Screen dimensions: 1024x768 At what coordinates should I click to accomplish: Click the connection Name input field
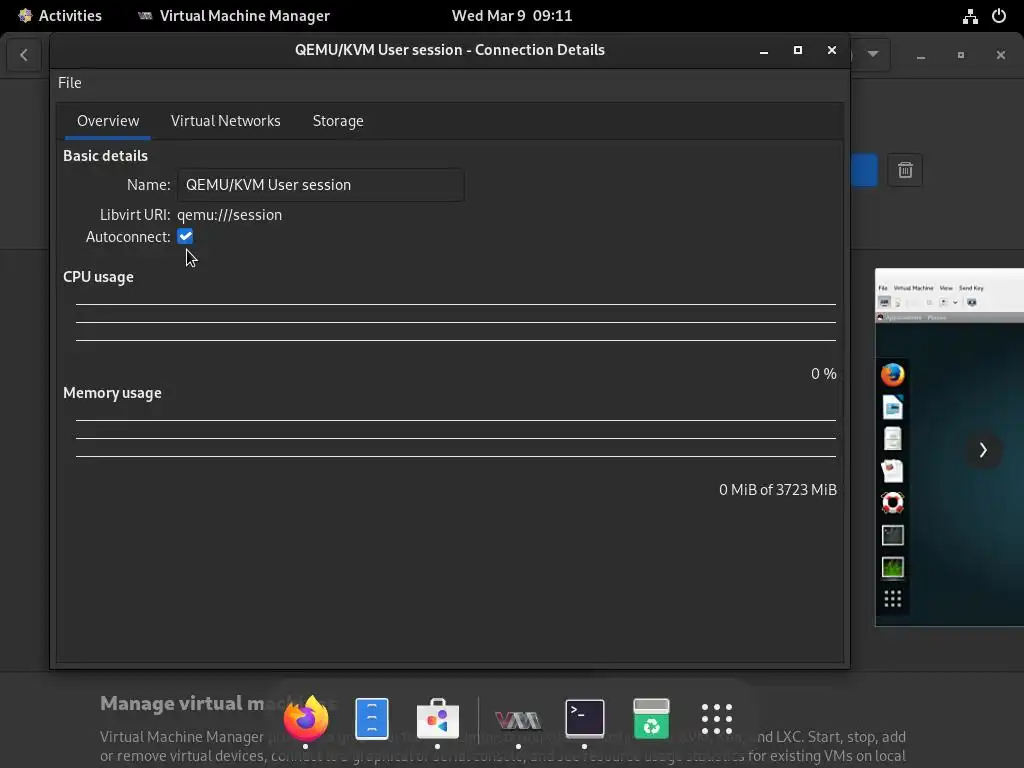point(321,185)
